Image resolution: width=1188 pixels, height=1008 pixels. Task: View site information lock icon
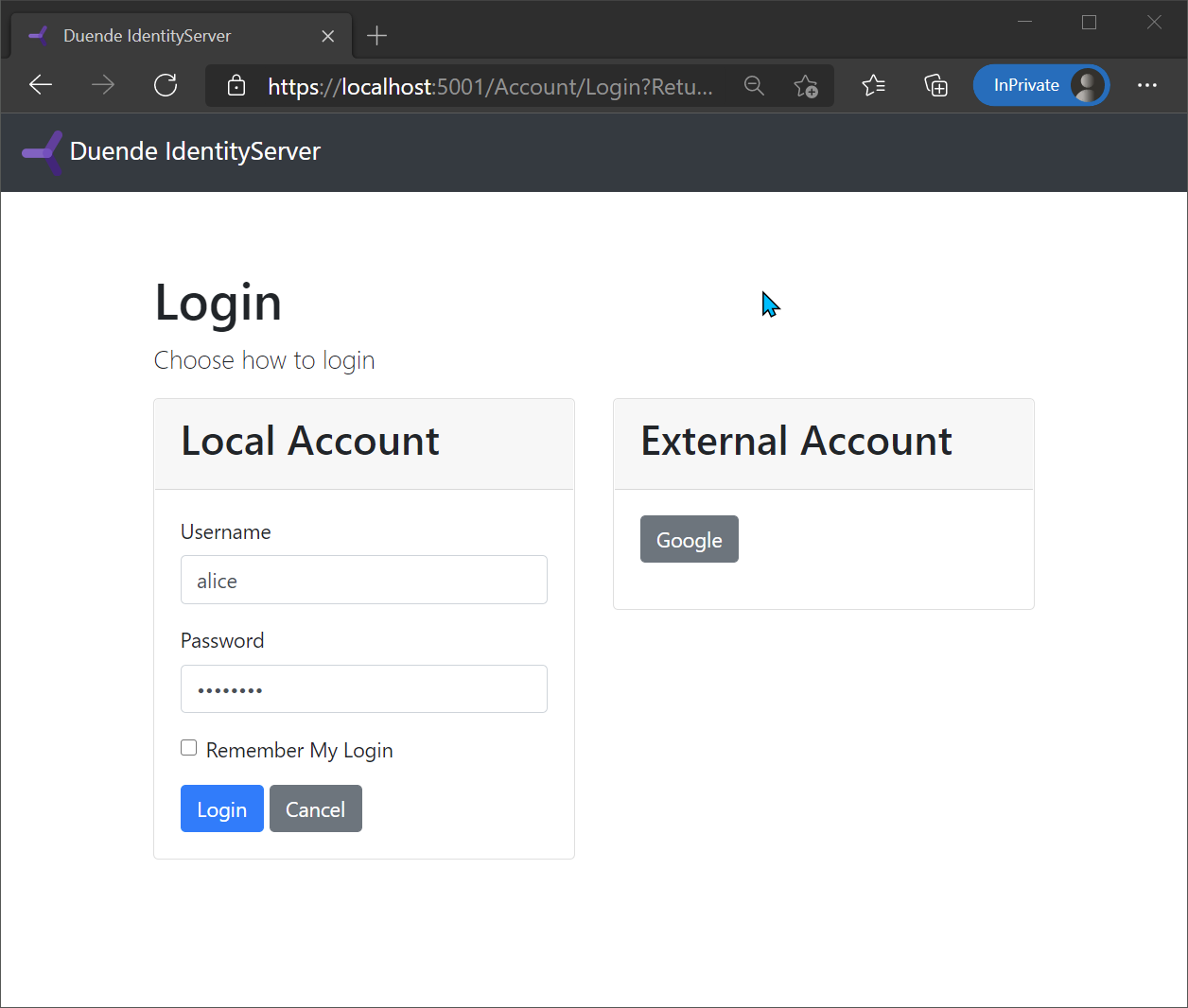coord(236,86)
